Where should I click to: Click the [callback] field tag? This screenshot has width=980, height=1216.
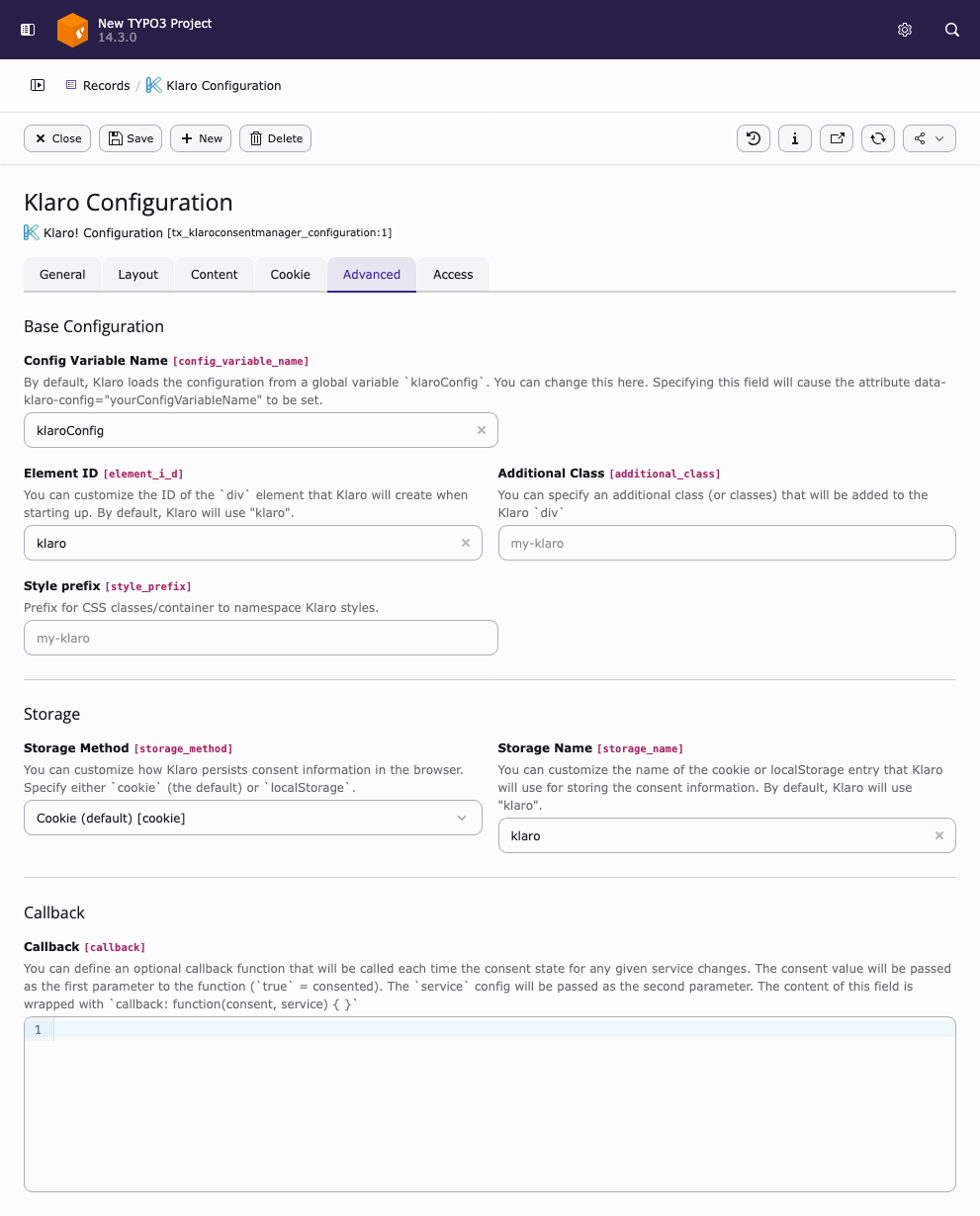(x=115, y=948)
